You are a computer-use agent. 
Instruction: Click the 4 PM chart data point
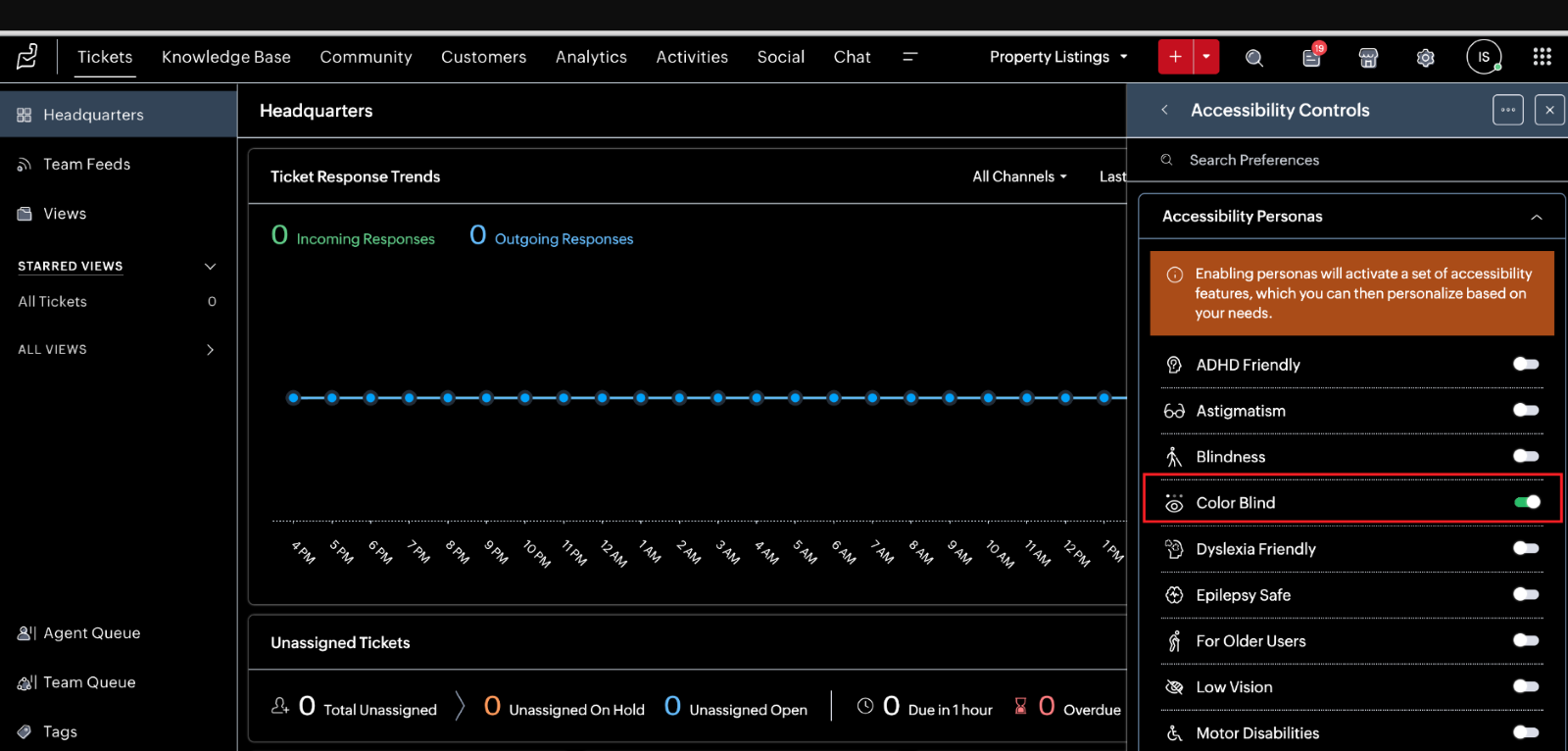[293, 398]
